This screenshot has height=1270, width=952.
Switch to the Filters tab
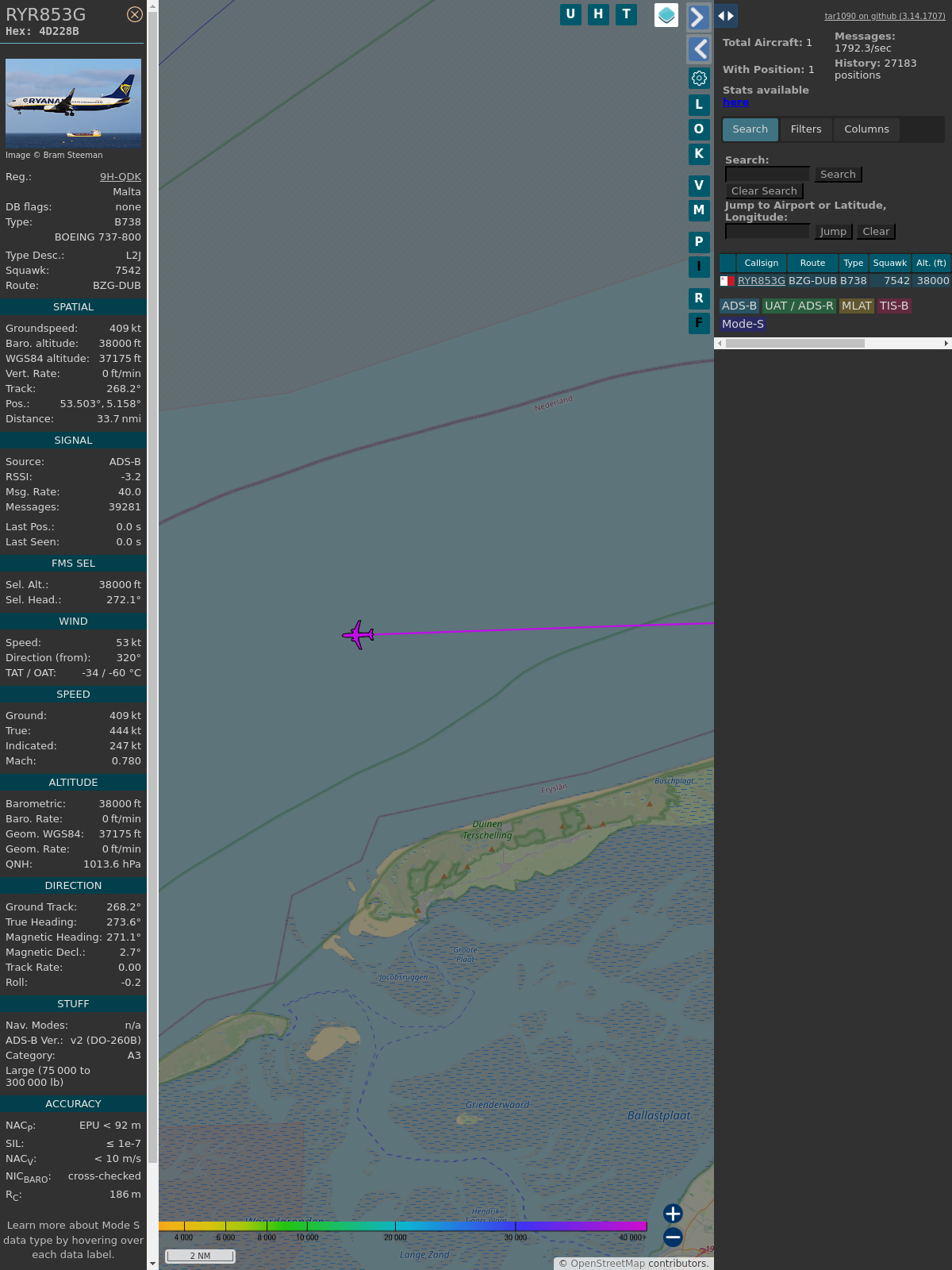tap(806, 129)
